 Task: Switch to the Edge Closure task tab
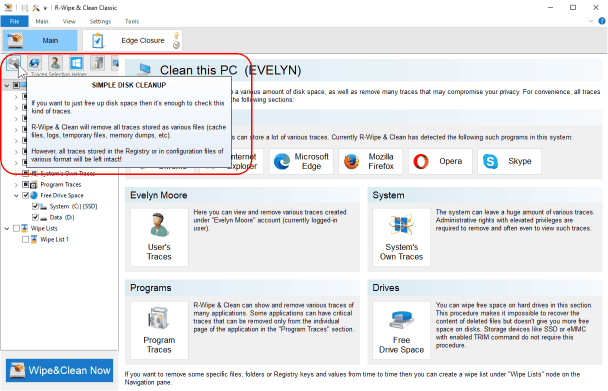coord(133,40)
